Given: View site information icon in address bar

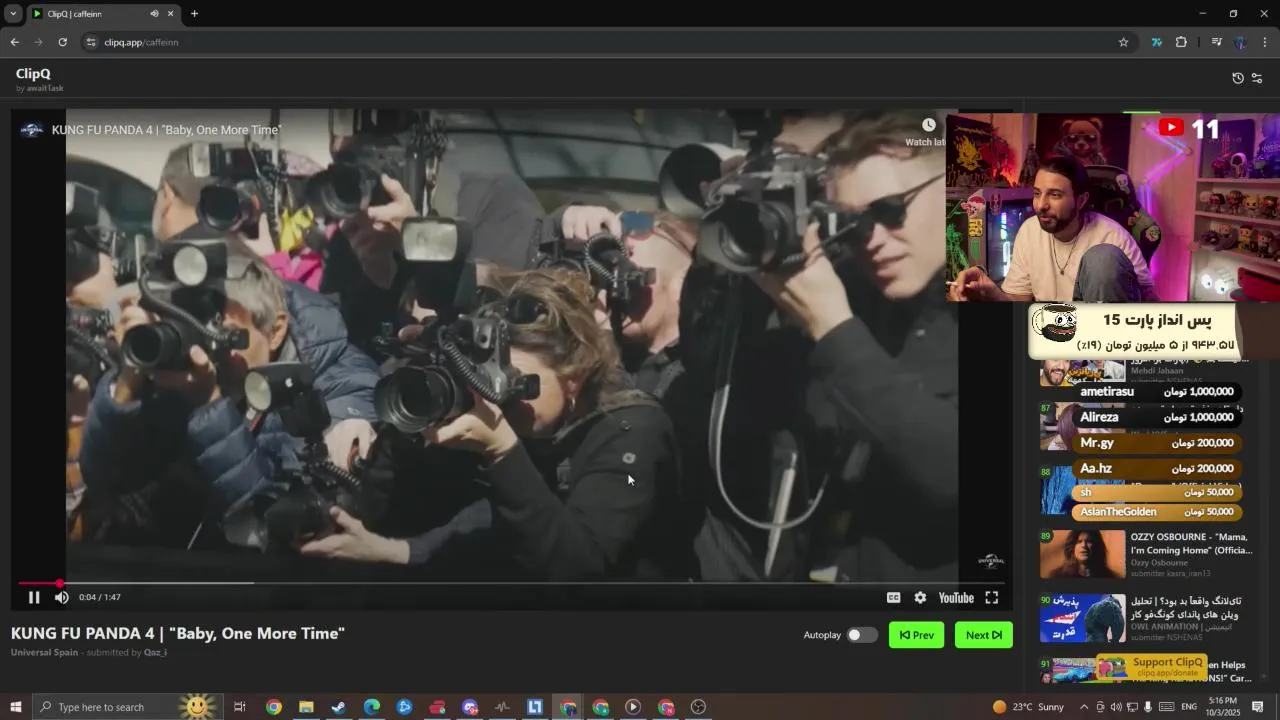Looking at the screenshot, I should (x=91, y=42).
